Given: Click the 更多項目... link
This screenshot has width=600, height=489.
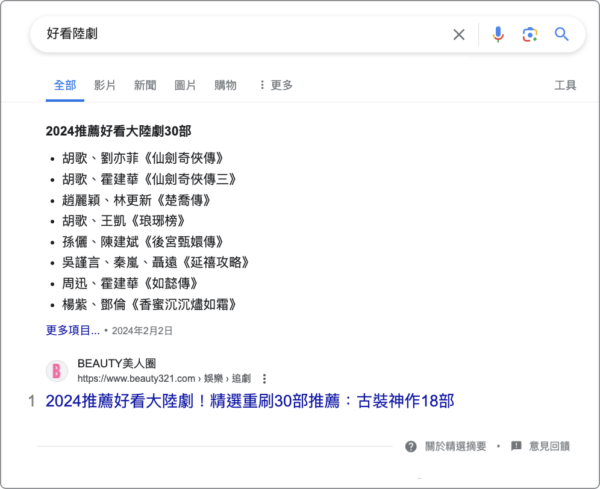Looking at the screenshot, I should [x=73, y=330].
